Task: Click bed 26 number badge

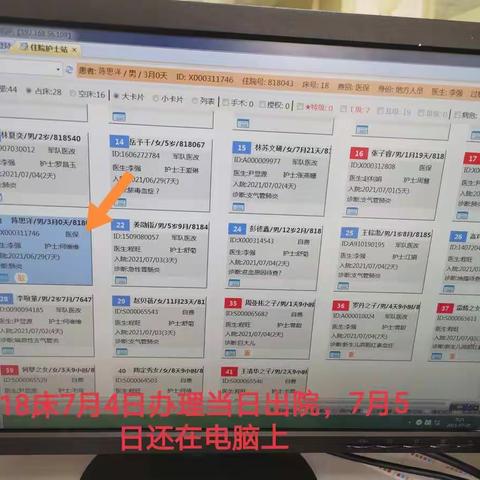Action: (x=458, y=236)
